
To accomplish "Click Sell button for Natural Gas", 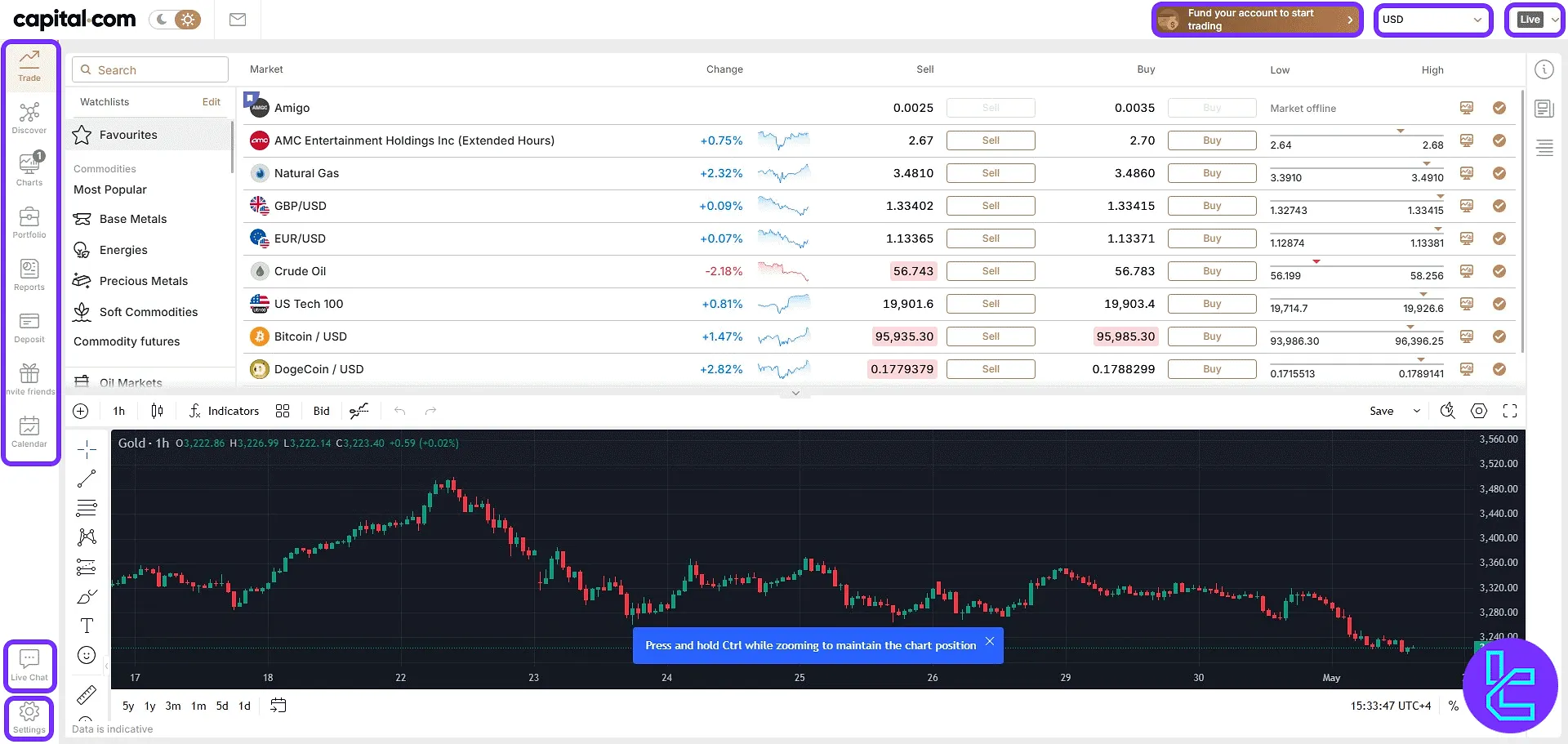I will point(991,173).
